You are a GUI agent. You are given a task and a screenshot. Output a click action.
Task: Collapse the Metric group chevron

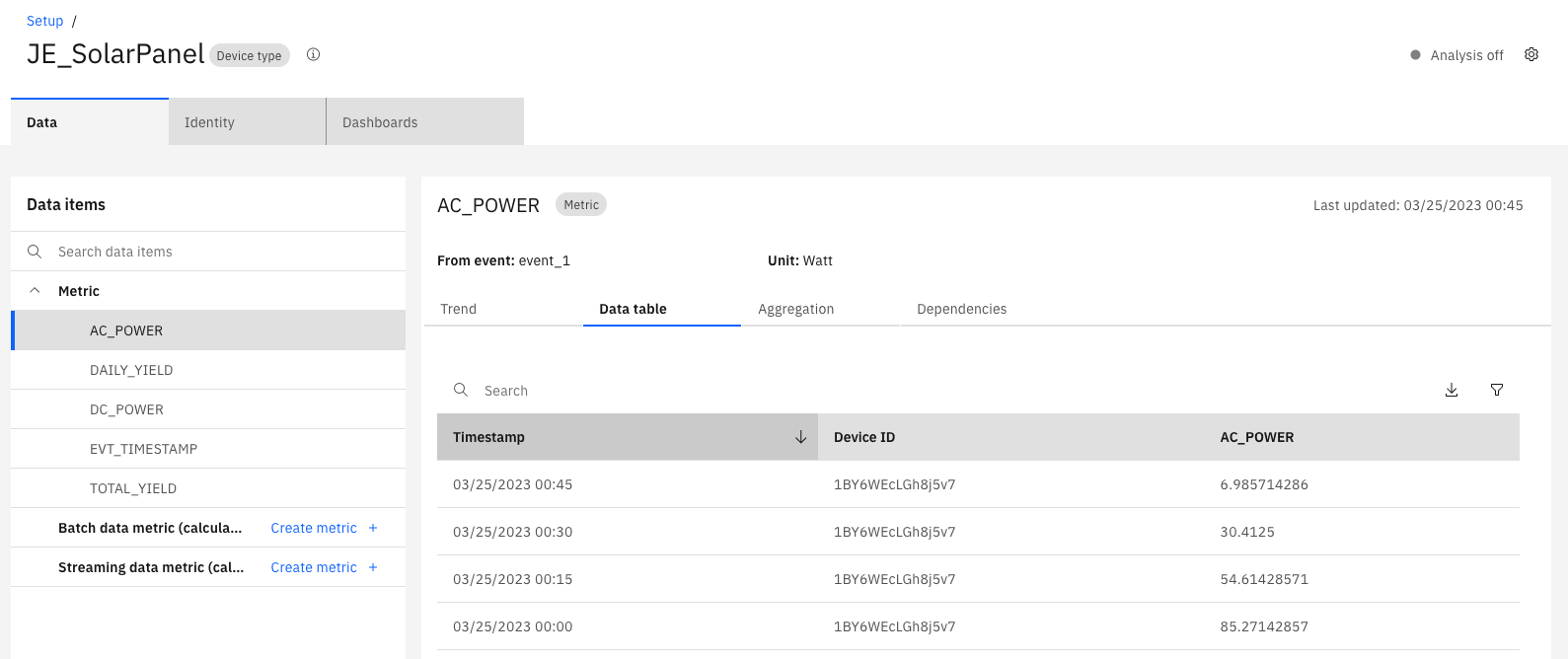(35, 291)
